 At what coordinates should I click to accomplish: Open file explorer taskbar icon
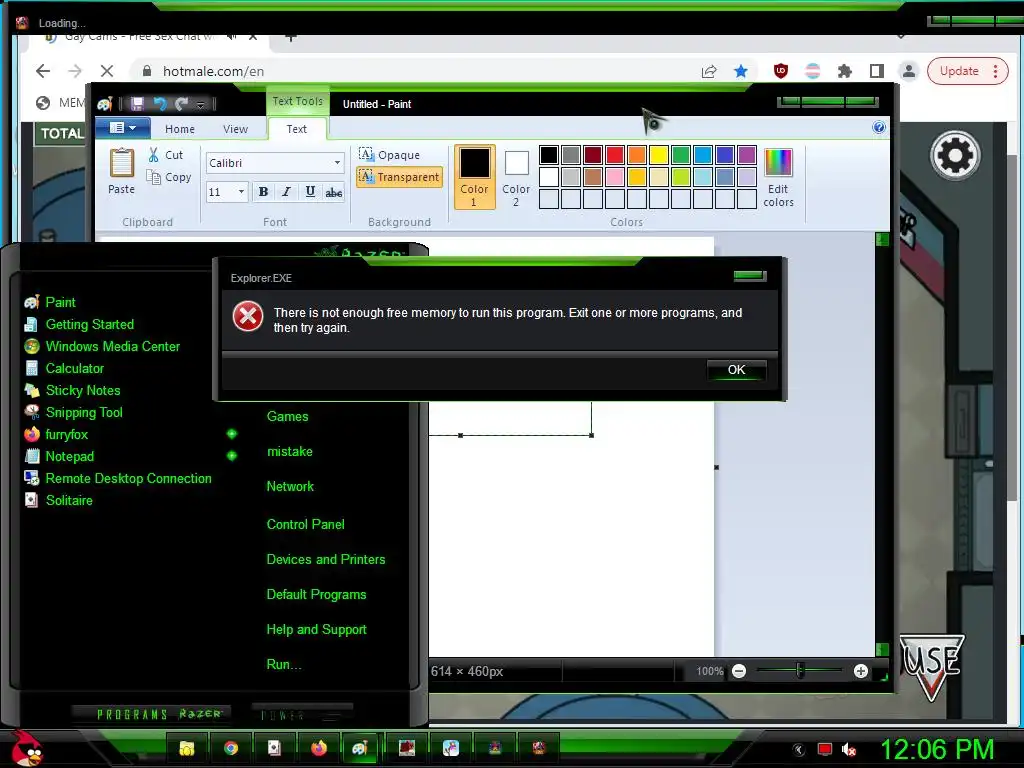point(187,748)
